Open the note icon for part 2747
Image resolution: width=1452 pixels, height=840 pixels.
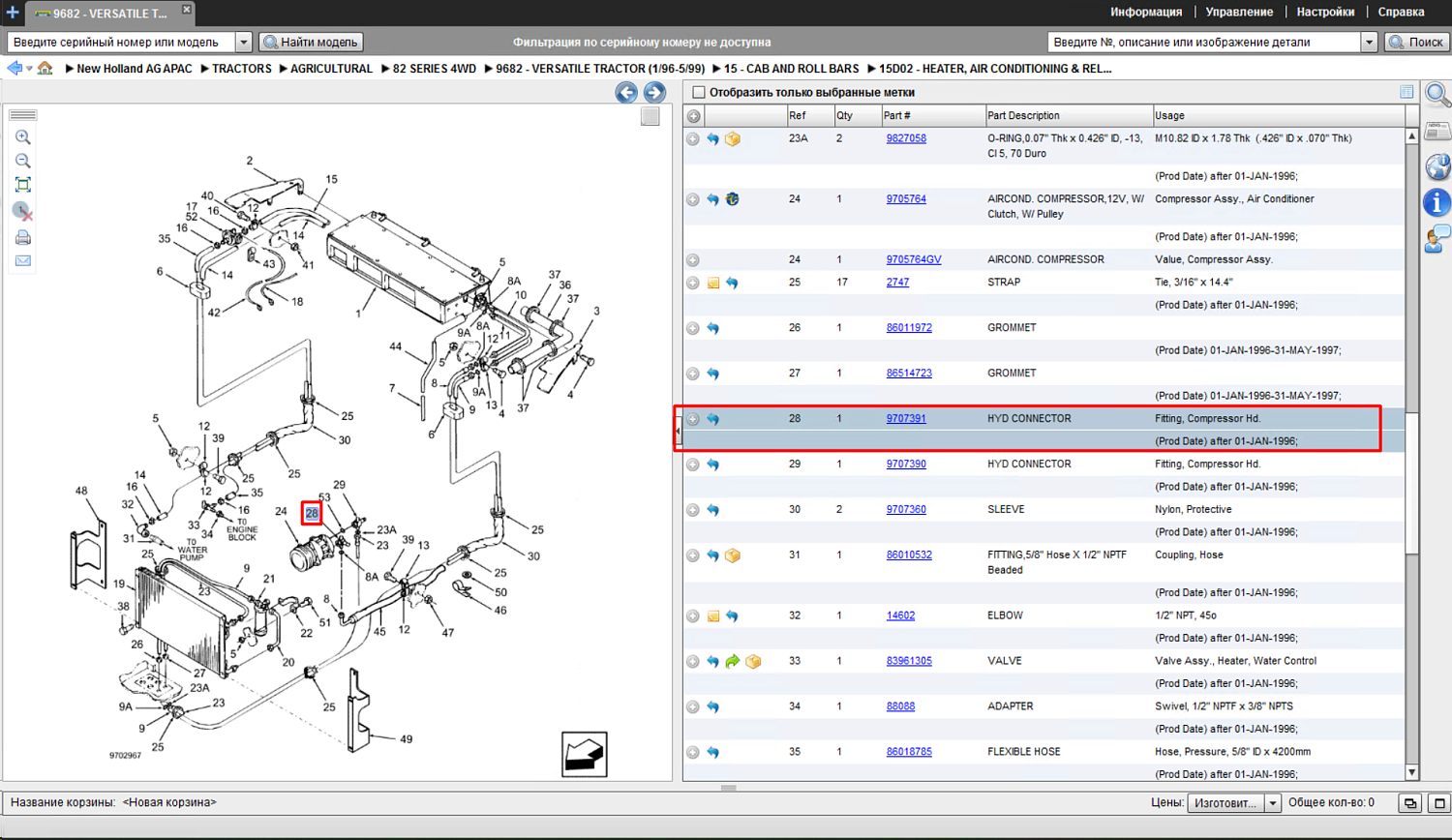click(x=713, y=283)
